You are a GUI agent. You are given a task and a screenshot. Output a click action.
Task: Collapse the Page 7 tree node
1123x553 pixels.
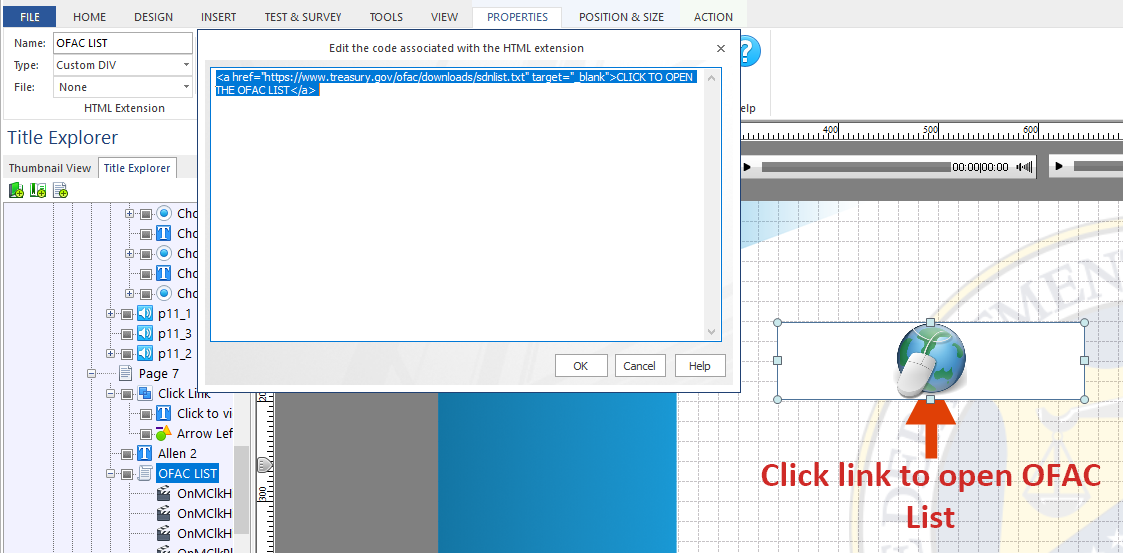coord(92,374)
